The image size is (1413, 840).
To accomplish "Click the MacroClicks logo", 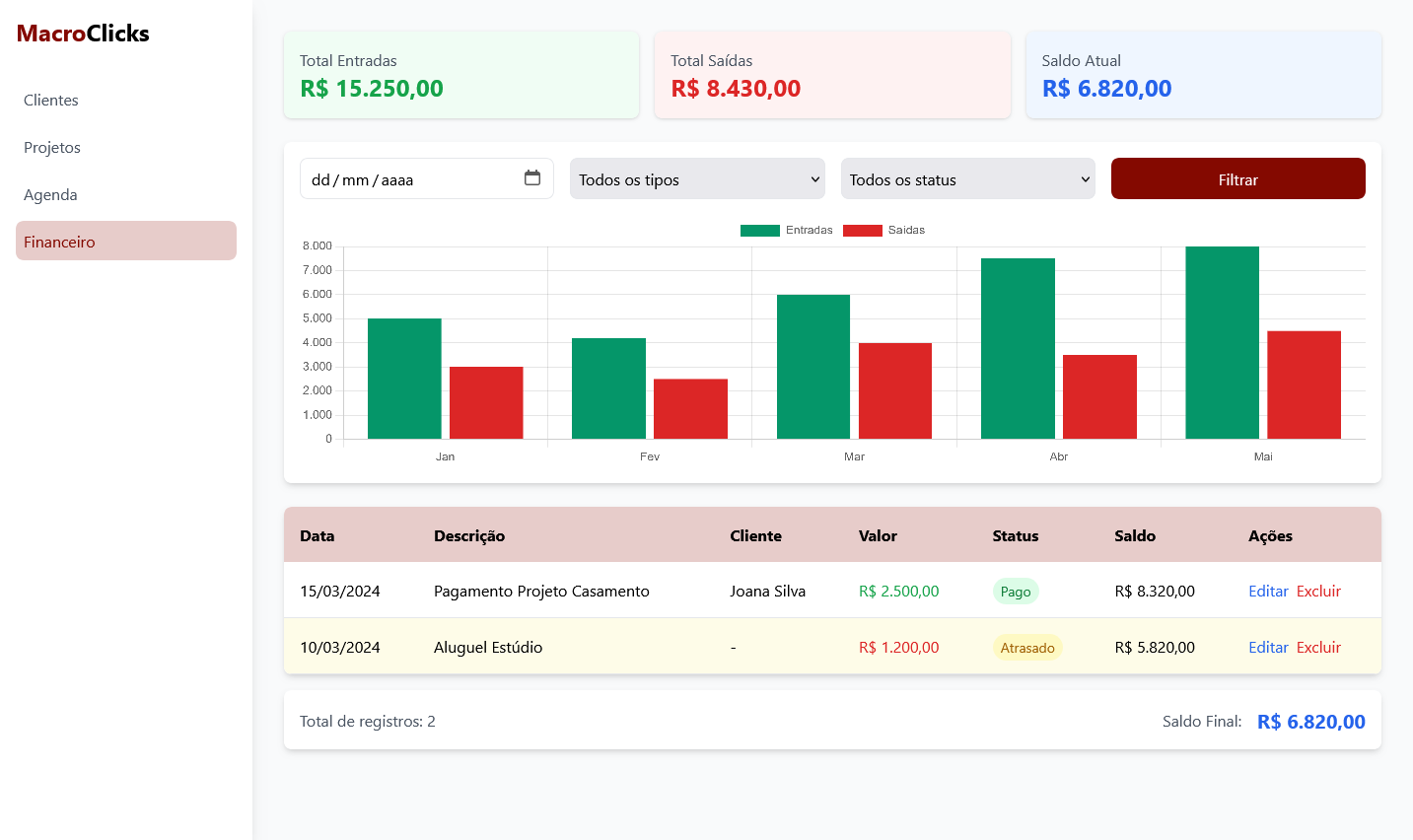I will click(83, 34).
